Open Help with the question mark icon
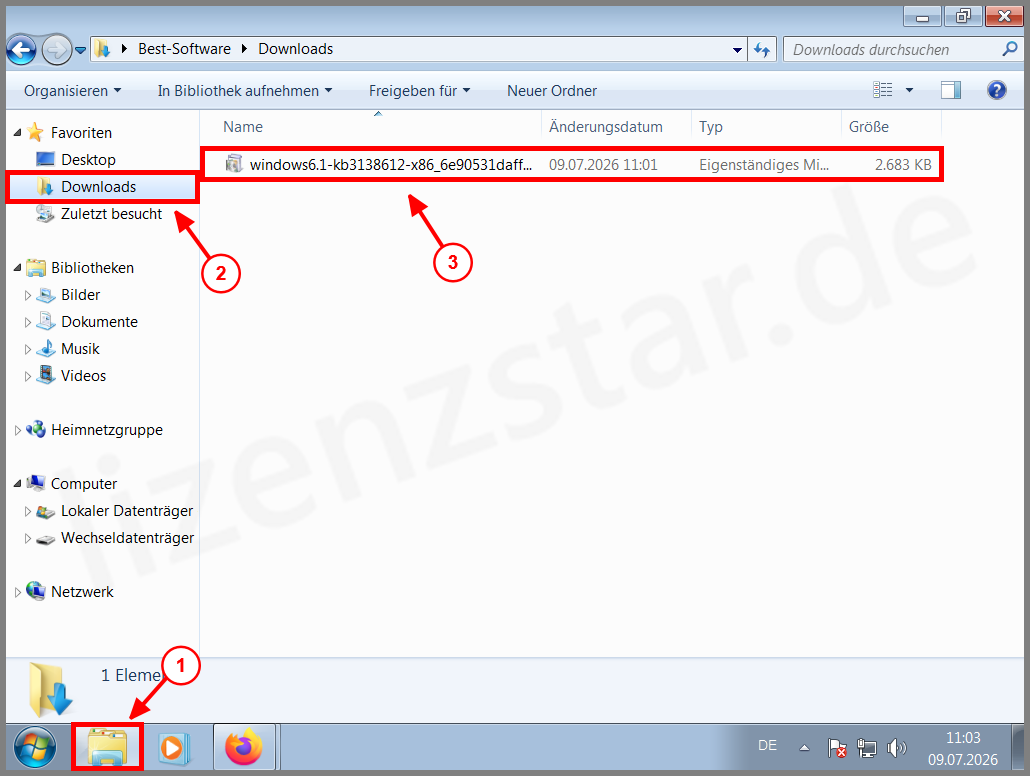 point(996,90)
